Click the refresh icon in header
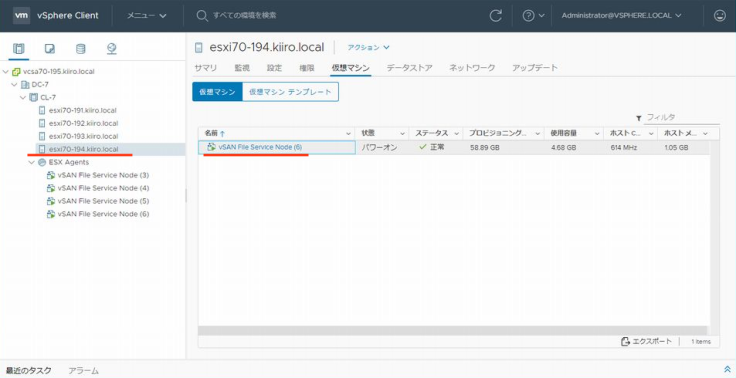The width and height of the screenshot is (736, 378). point(496,15)
